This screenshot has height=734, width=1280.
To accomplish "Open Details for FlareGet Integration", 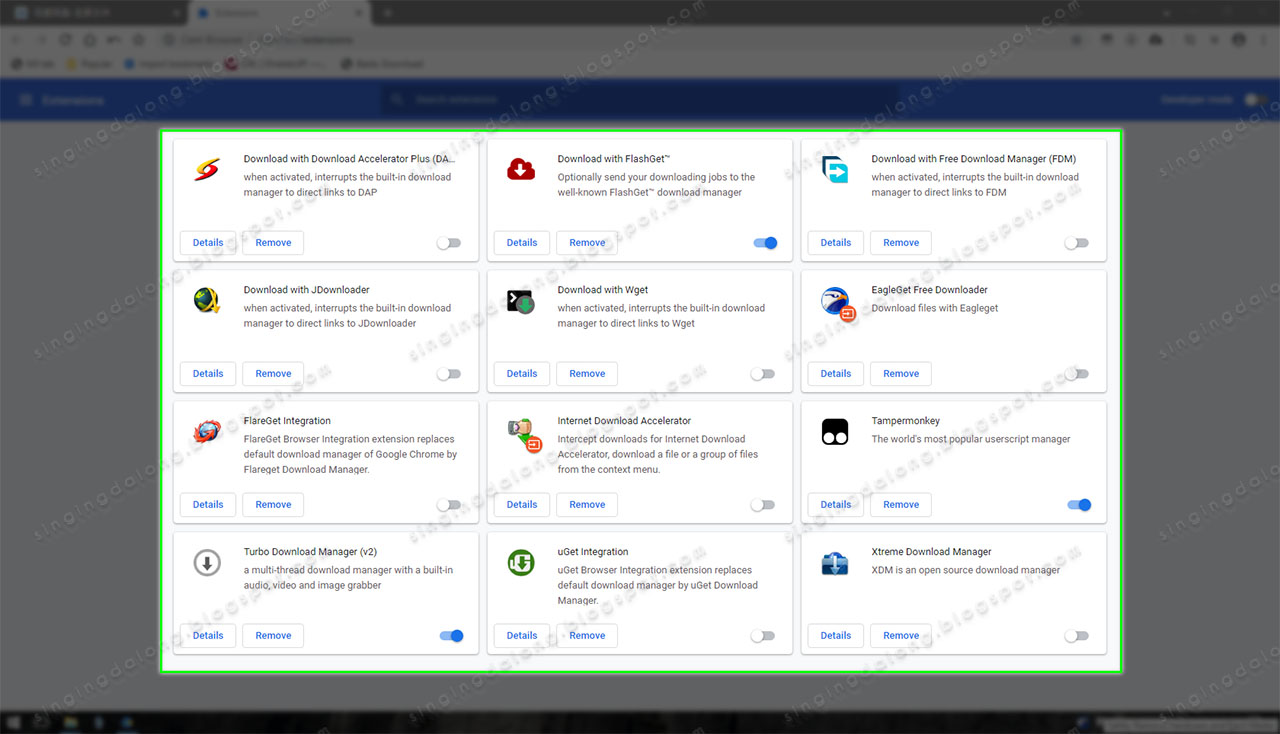I will point(208,505).
